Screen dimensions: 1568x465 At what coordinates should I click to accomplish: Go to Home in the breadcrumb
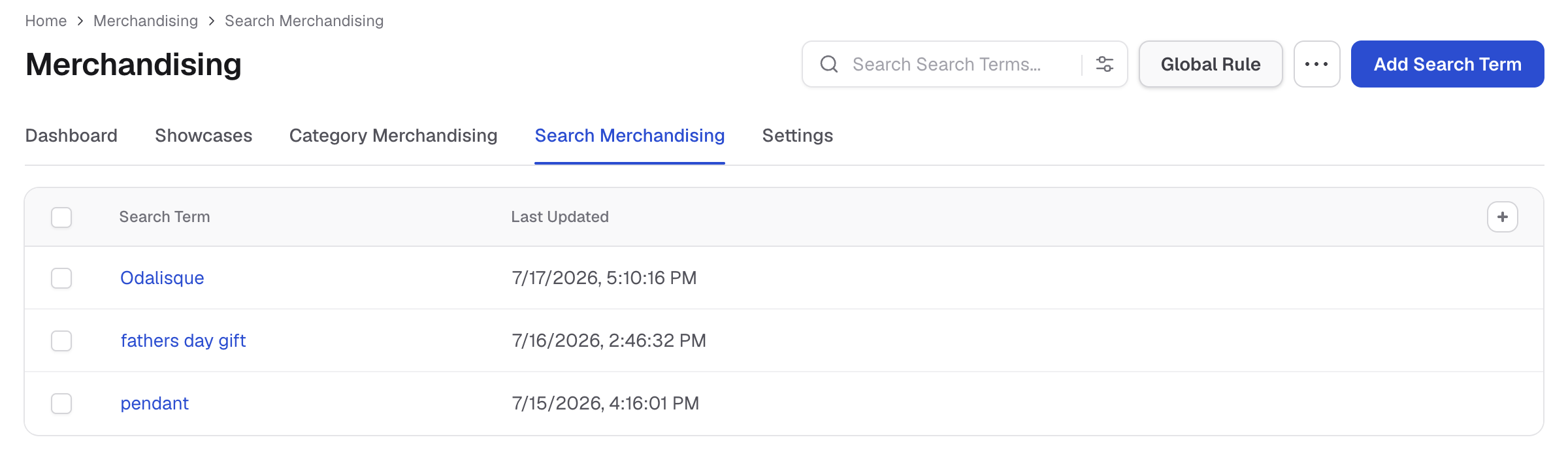(x=46, y=21)
